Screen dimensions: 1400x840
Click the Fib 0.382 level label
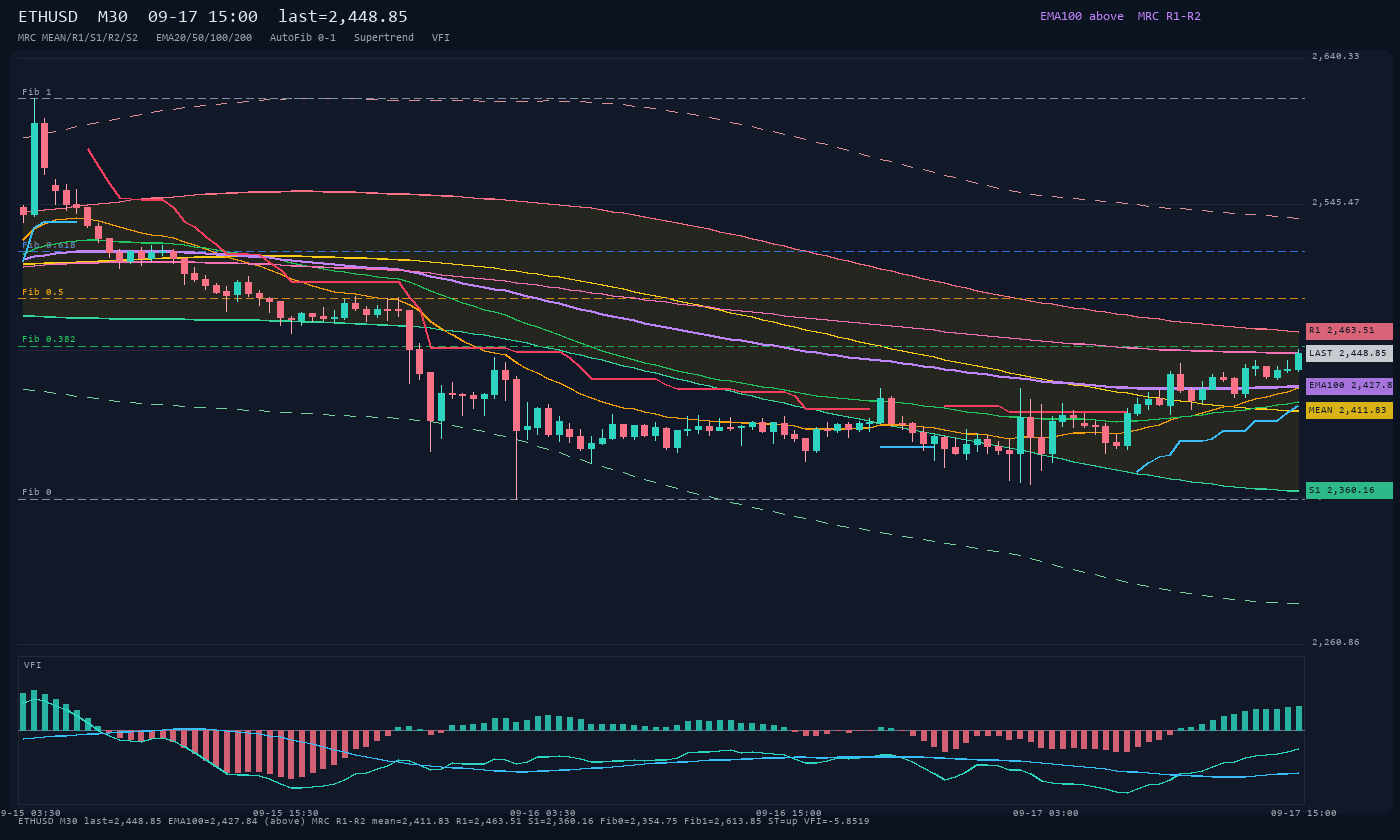tap(49, 339)
